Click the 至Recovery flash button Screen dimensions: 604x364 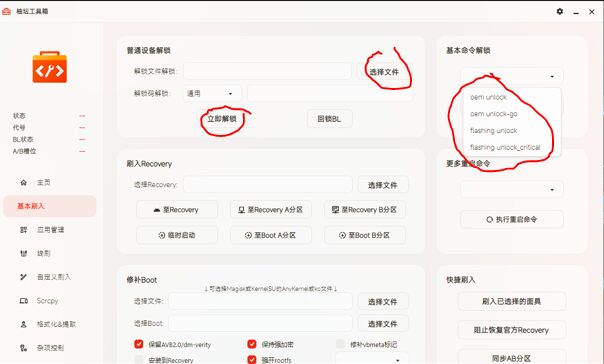177,210
